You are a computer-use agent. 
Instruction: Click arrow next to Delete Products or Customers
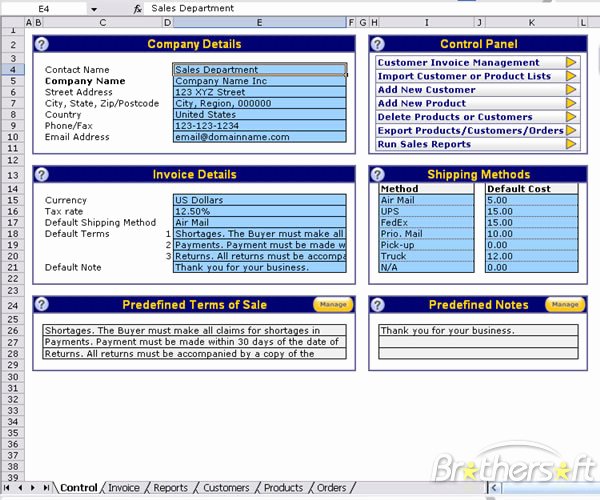point(571,117)
